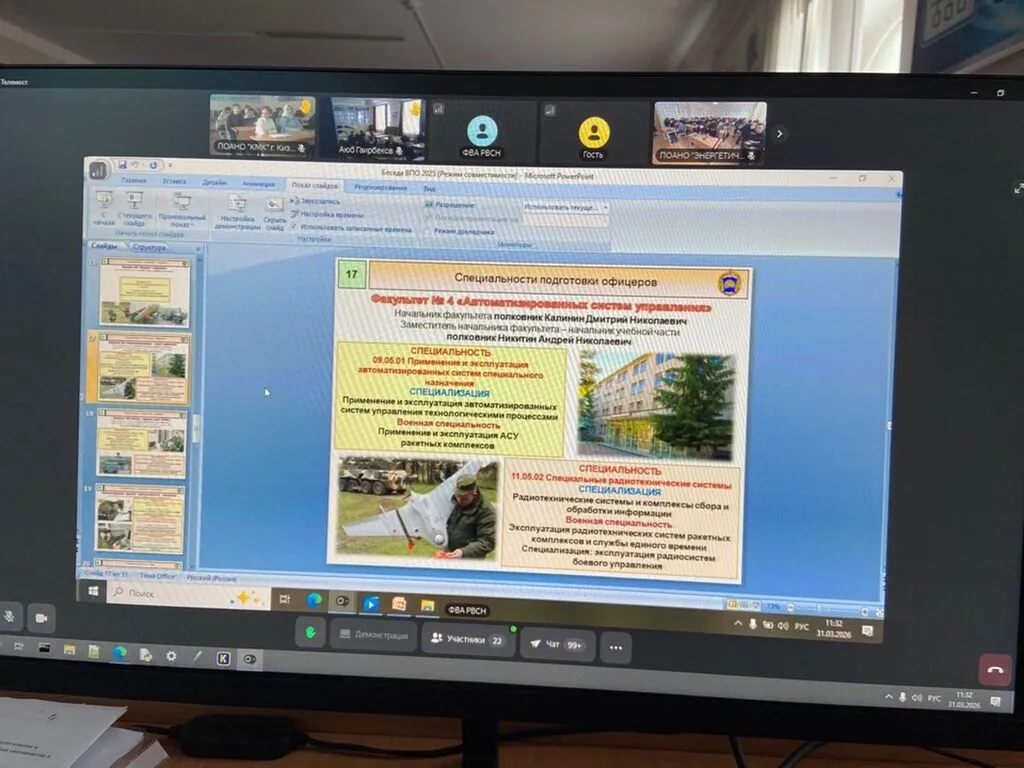Switch to the 'Рецензирование' ribbon tab
The width and height of the screenshot is (1024, 768).
[380, 187]
